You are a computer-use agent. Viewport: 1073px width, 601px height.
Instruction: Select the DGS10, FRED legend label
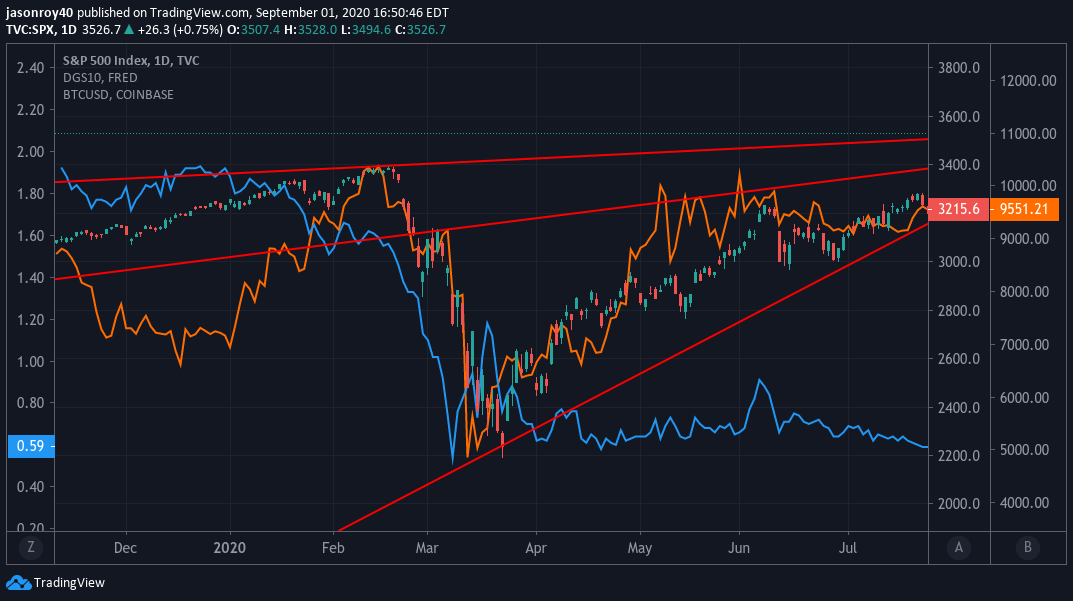pyautogui.click(x=100, y=77)
